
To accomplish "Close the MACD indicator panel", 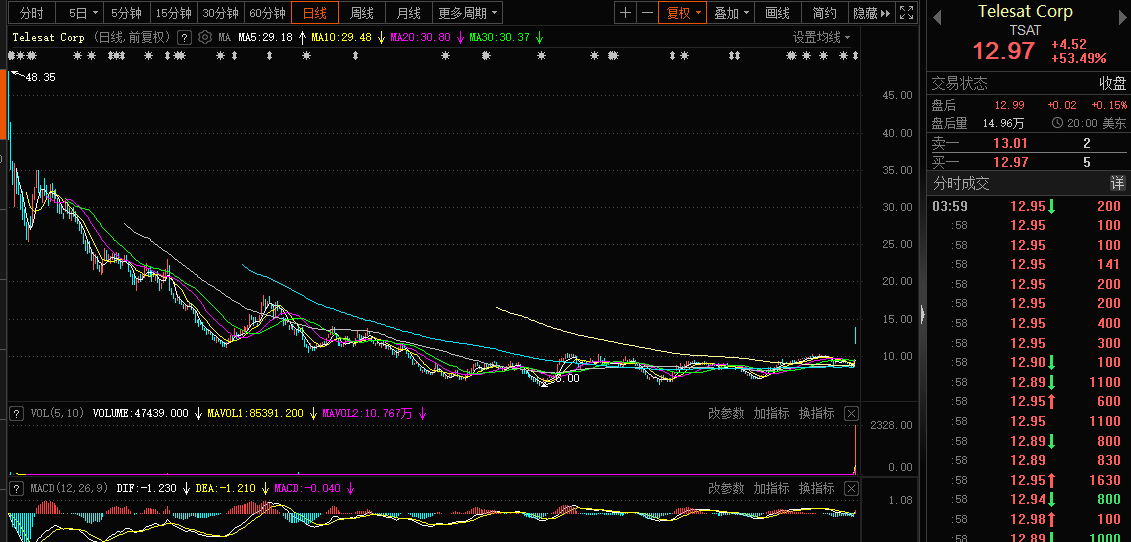I will [x=852, y=489].
